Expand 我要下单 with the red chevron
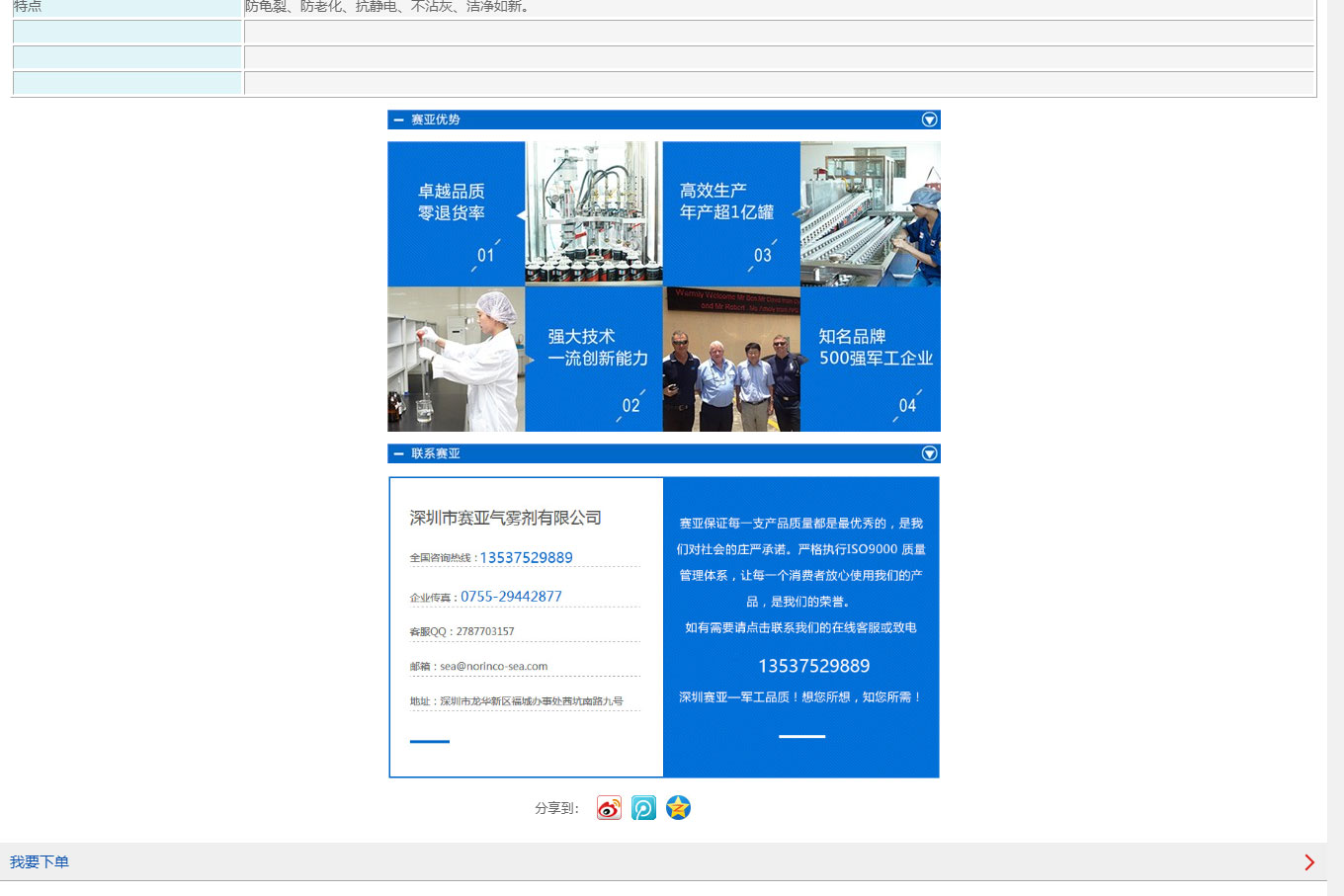The image size is (1344, 896). click(1309, 862)
